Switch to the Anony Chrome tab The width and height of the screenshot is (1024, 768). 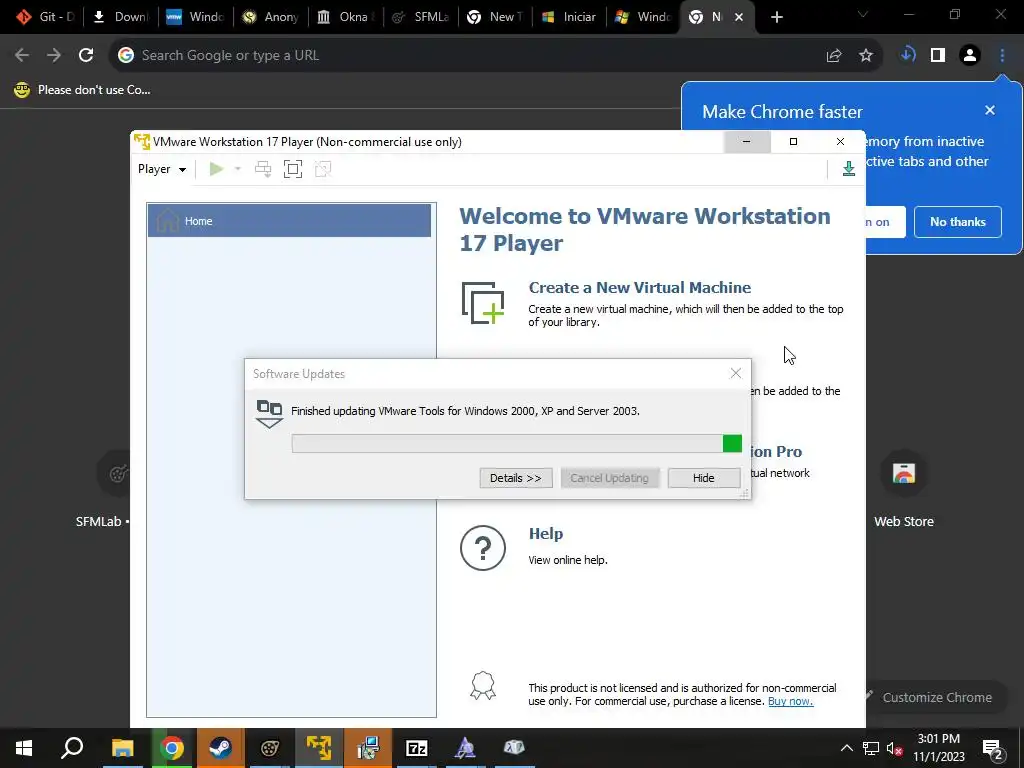(x=271, y=17)
